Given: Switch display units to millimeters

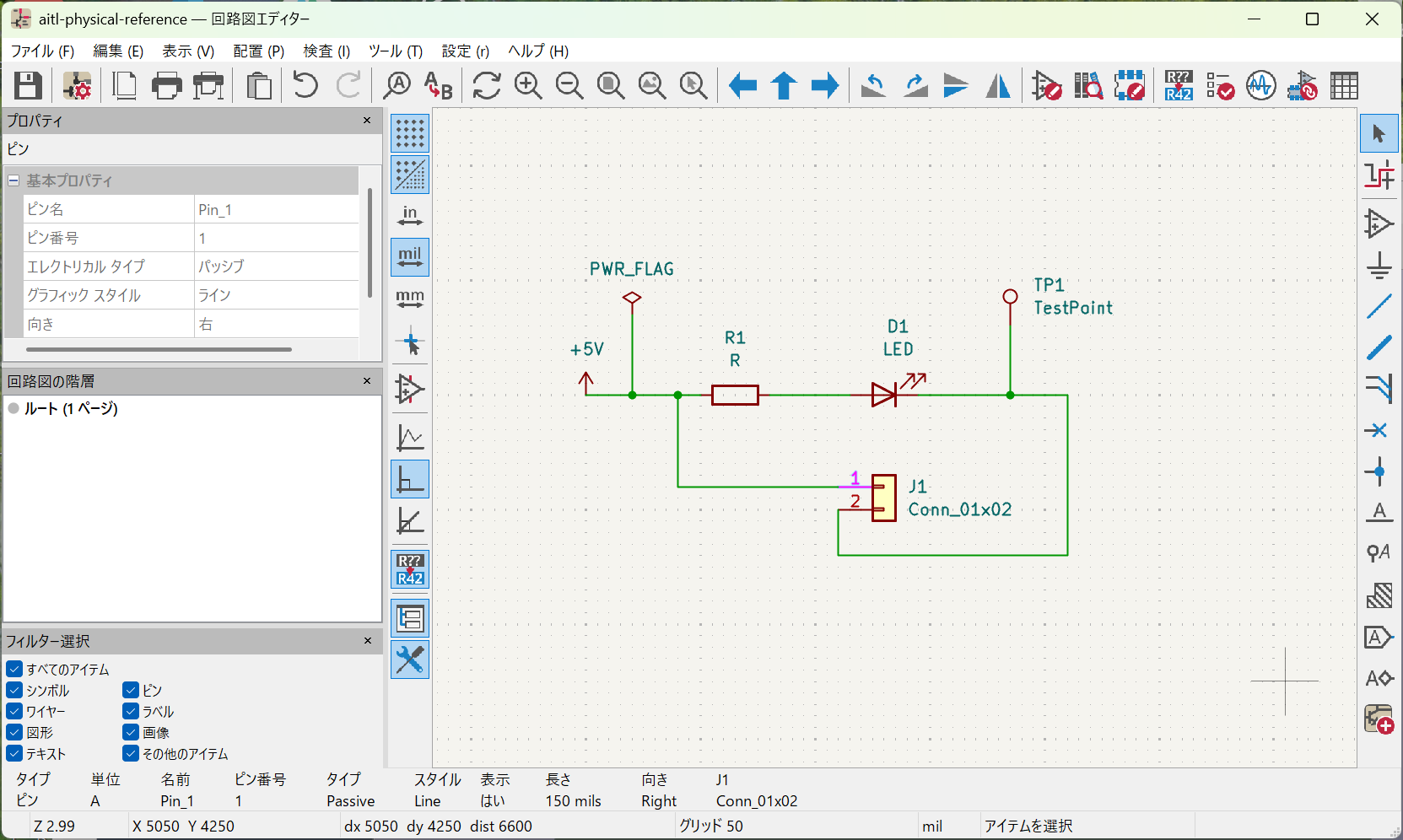Looking at the screenshot, I should pos(409,298).
